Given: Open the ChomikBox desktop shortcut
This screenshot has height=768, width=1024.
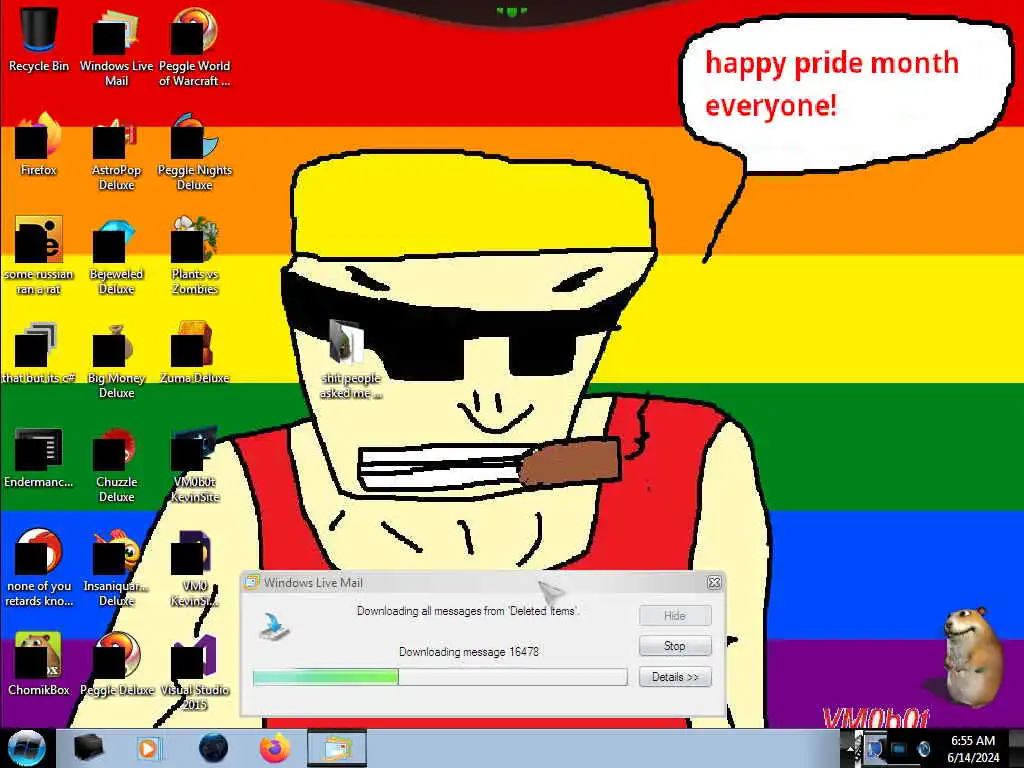Looking at the screenshot, I should 39,664.
